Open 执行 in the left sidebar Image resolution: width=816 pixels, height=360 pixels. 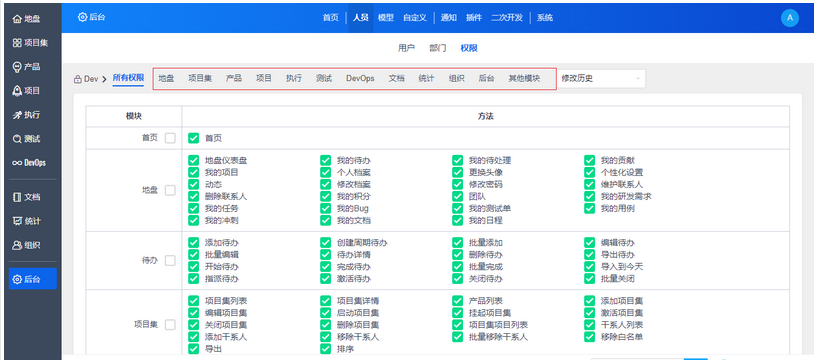27,114
